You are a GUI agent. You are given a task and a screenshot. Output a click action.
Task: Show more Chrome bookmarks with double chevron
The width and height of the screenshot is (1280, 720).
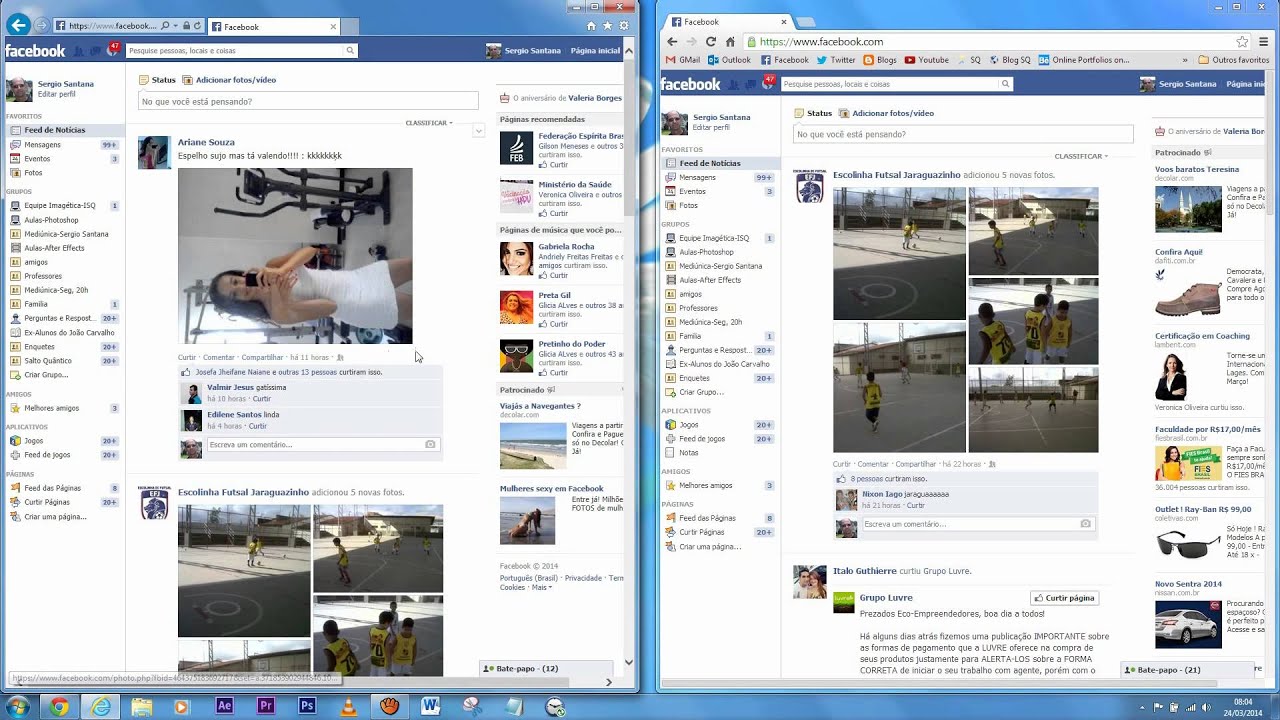1185,60
